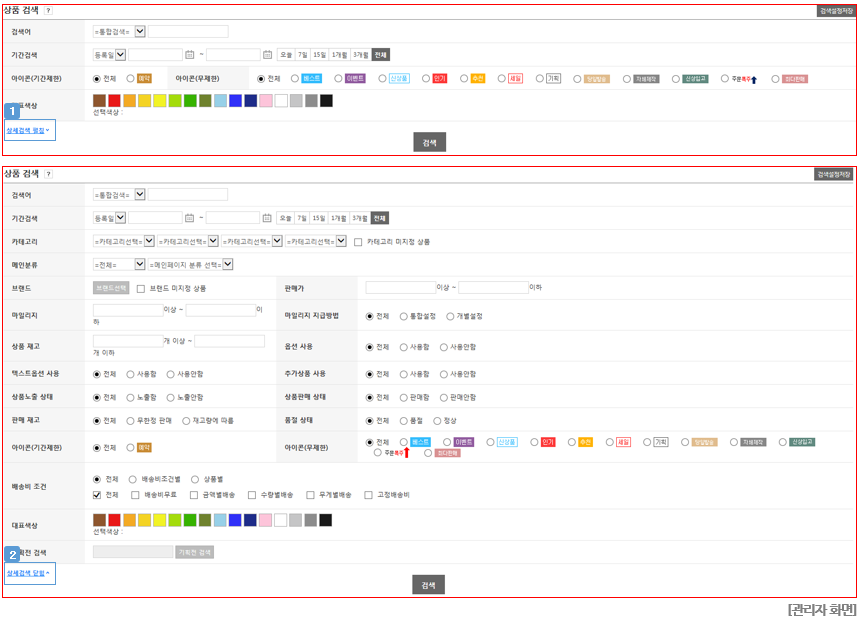The image size is (859, 620).
Task: Select the 1개월 period in top panel
Action: point(340,55)
